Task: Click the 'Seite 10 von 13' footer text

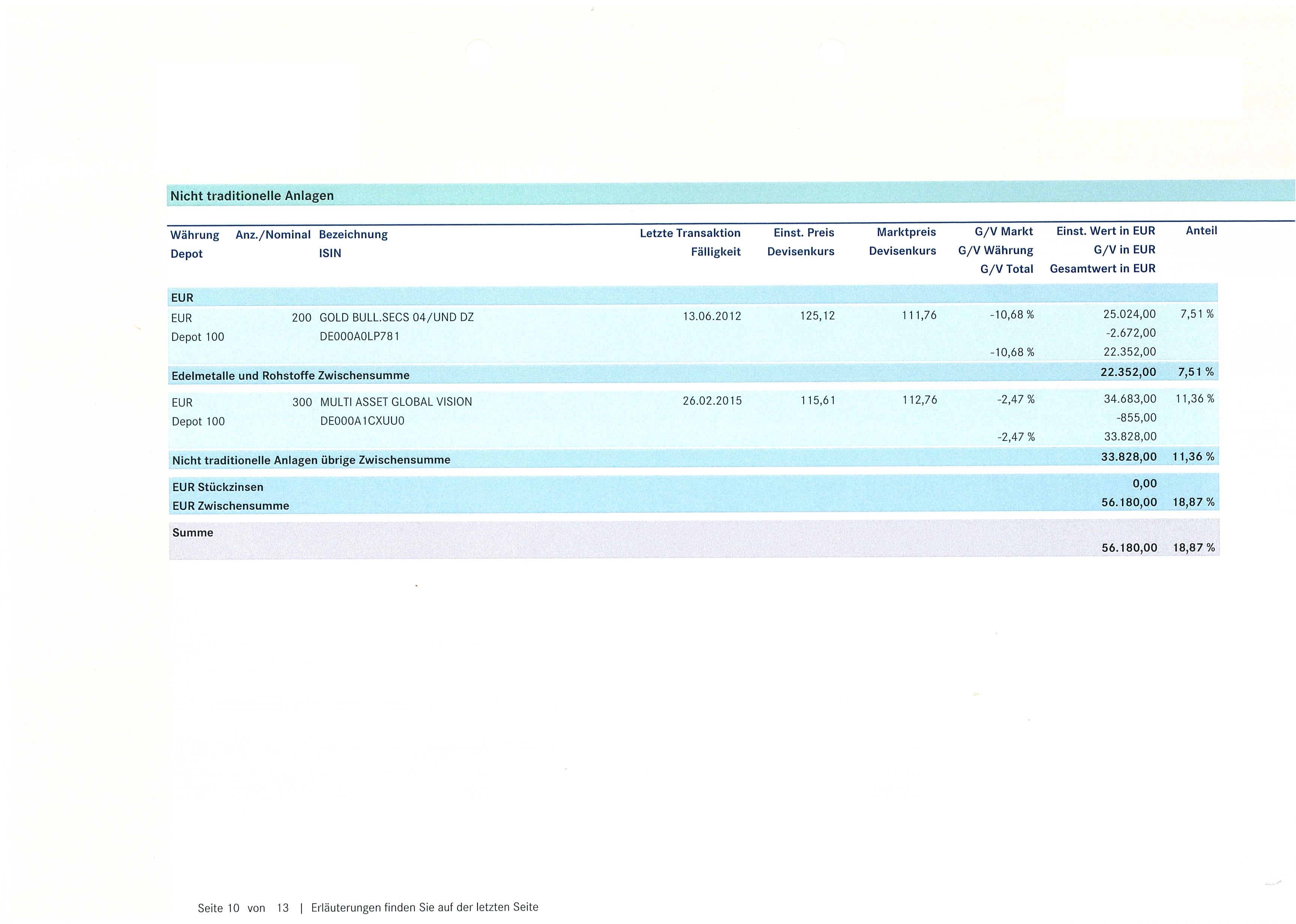Action: pos(243,908)
